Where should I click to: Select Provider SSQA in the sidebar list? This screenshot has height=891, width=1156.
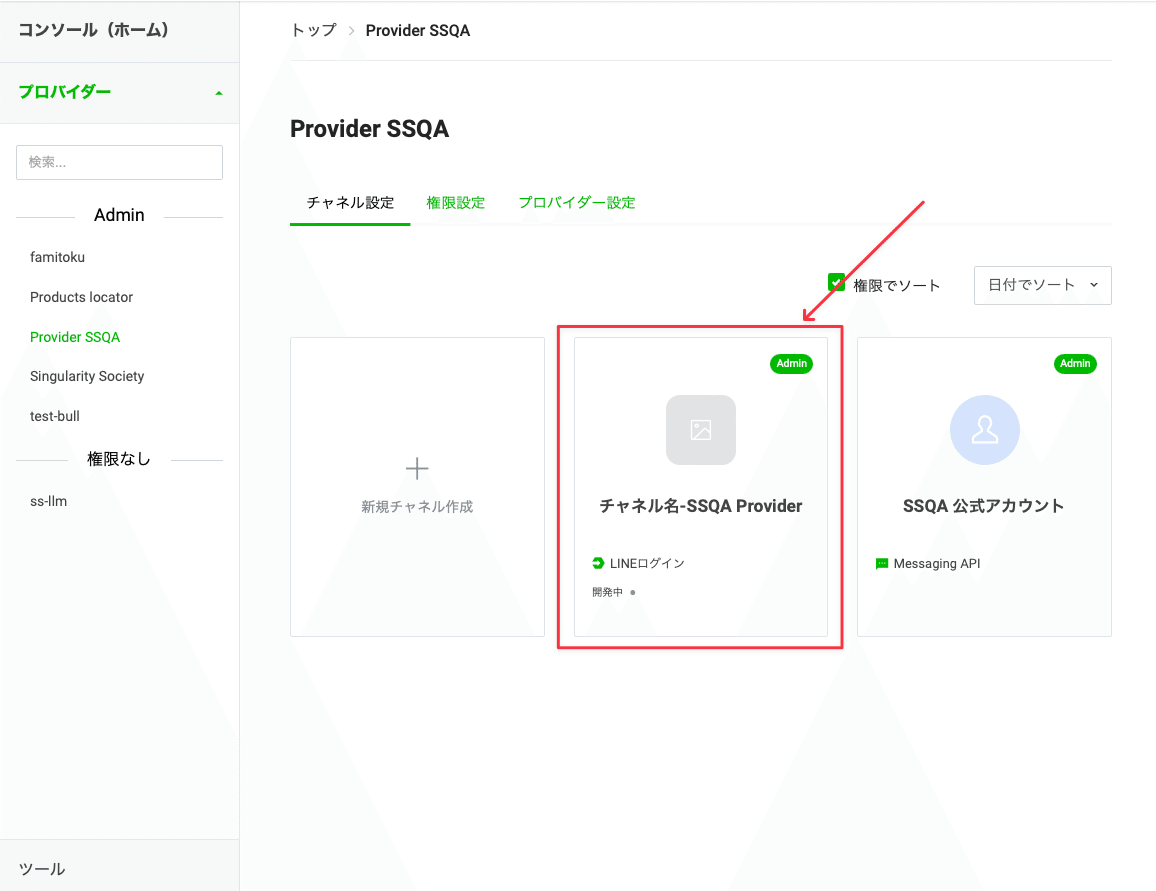click(x=74, y=337)
